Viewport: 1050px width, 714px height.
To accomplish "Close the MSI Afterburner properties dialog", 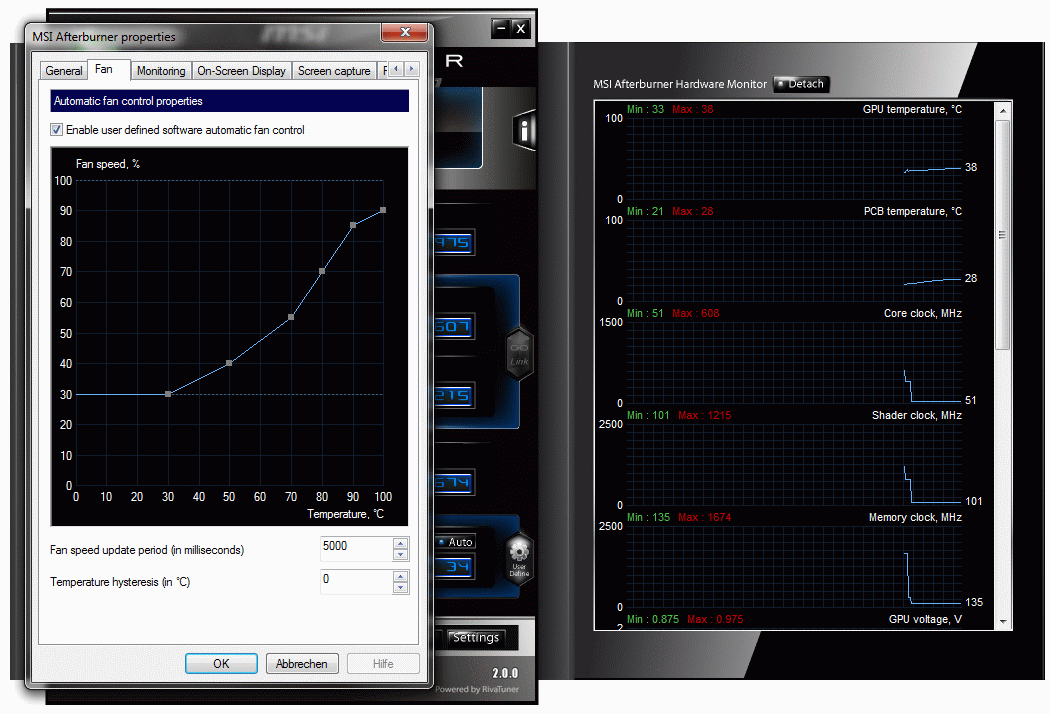I will click(x=404, y=31).
